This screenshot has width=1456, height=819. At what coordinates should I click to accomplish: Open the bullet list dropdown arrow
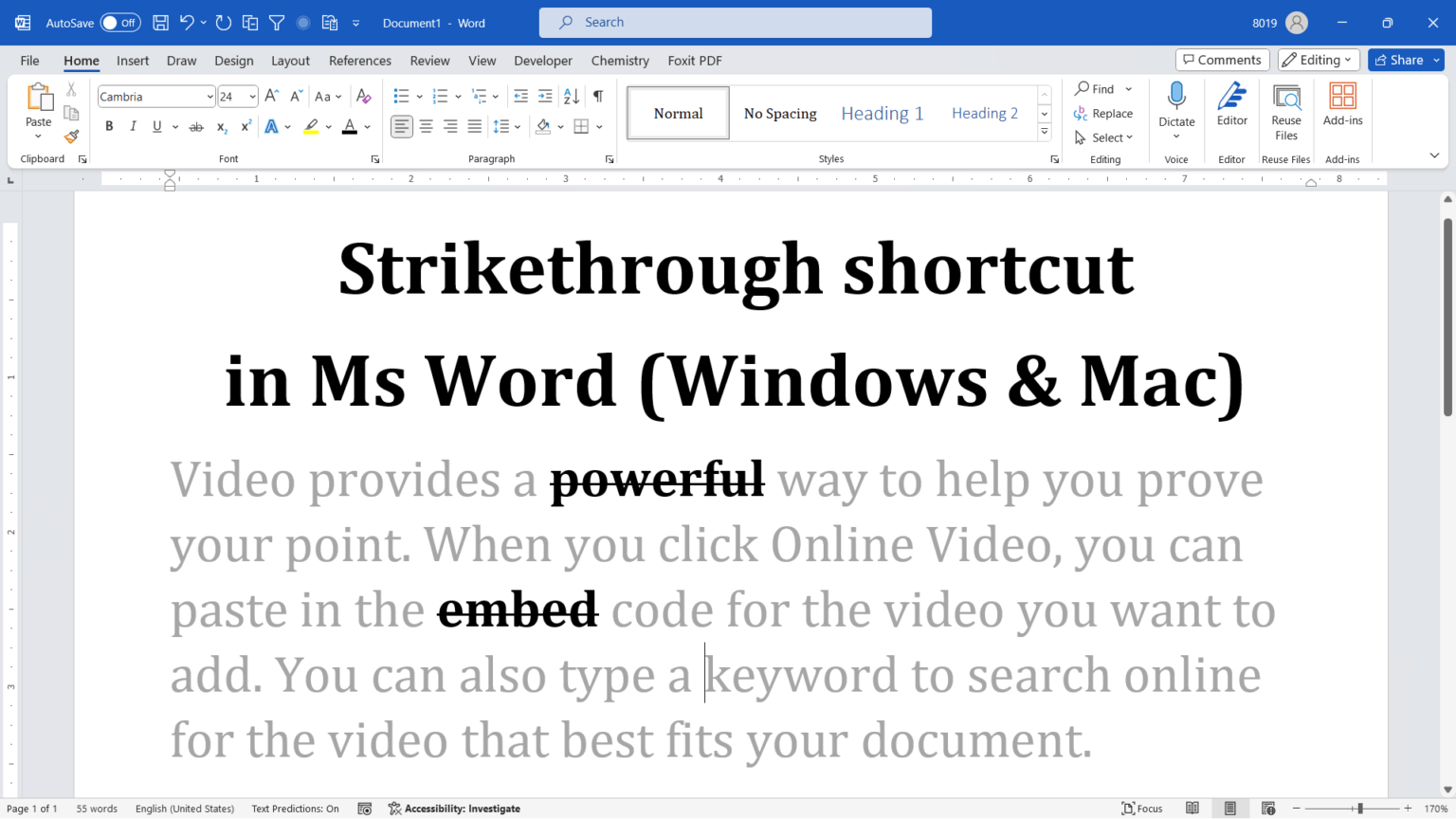point(420,96)
